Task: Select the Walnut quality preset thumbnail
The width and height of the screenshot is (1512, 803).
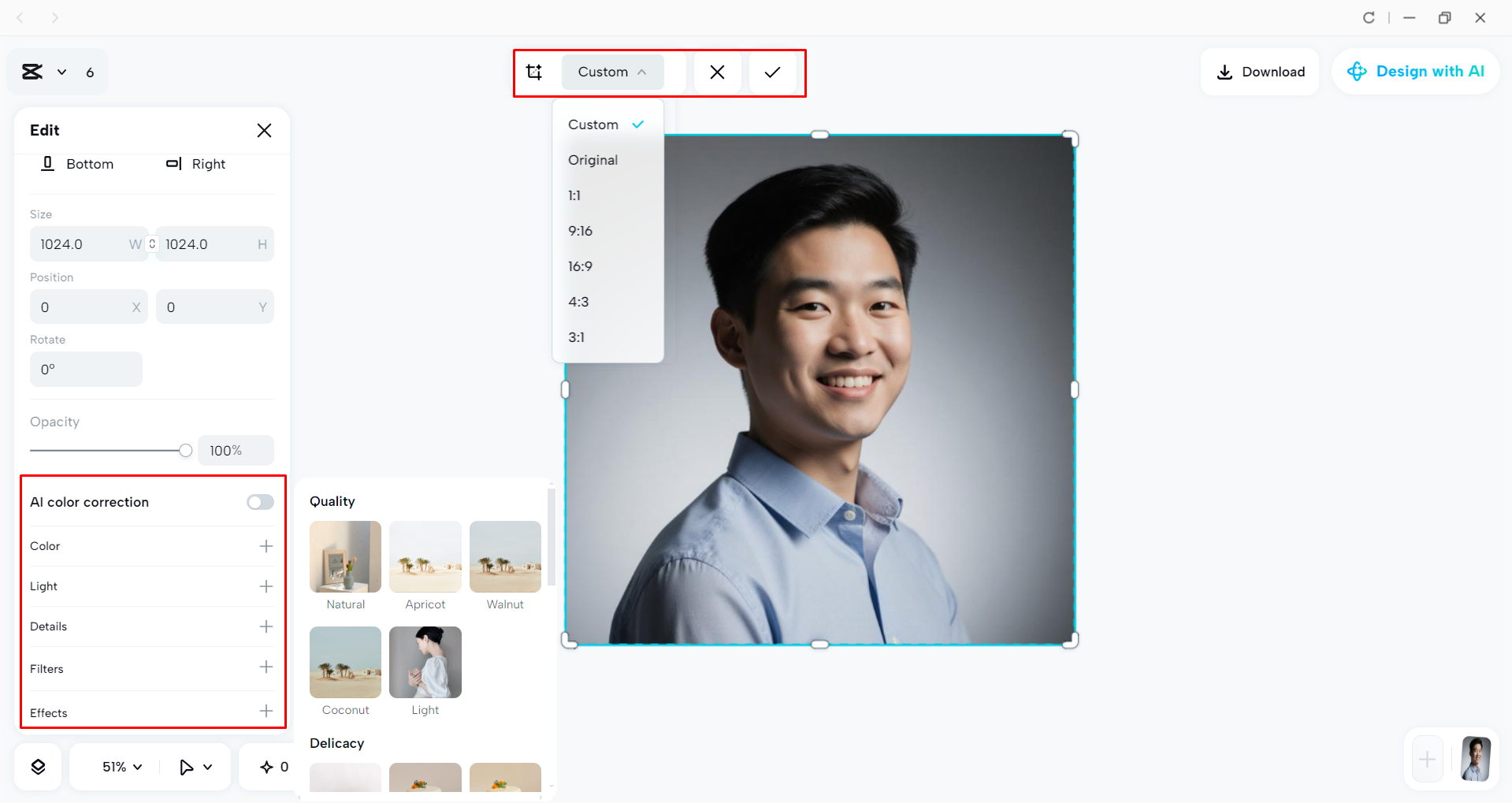Action: coord(504,557)
